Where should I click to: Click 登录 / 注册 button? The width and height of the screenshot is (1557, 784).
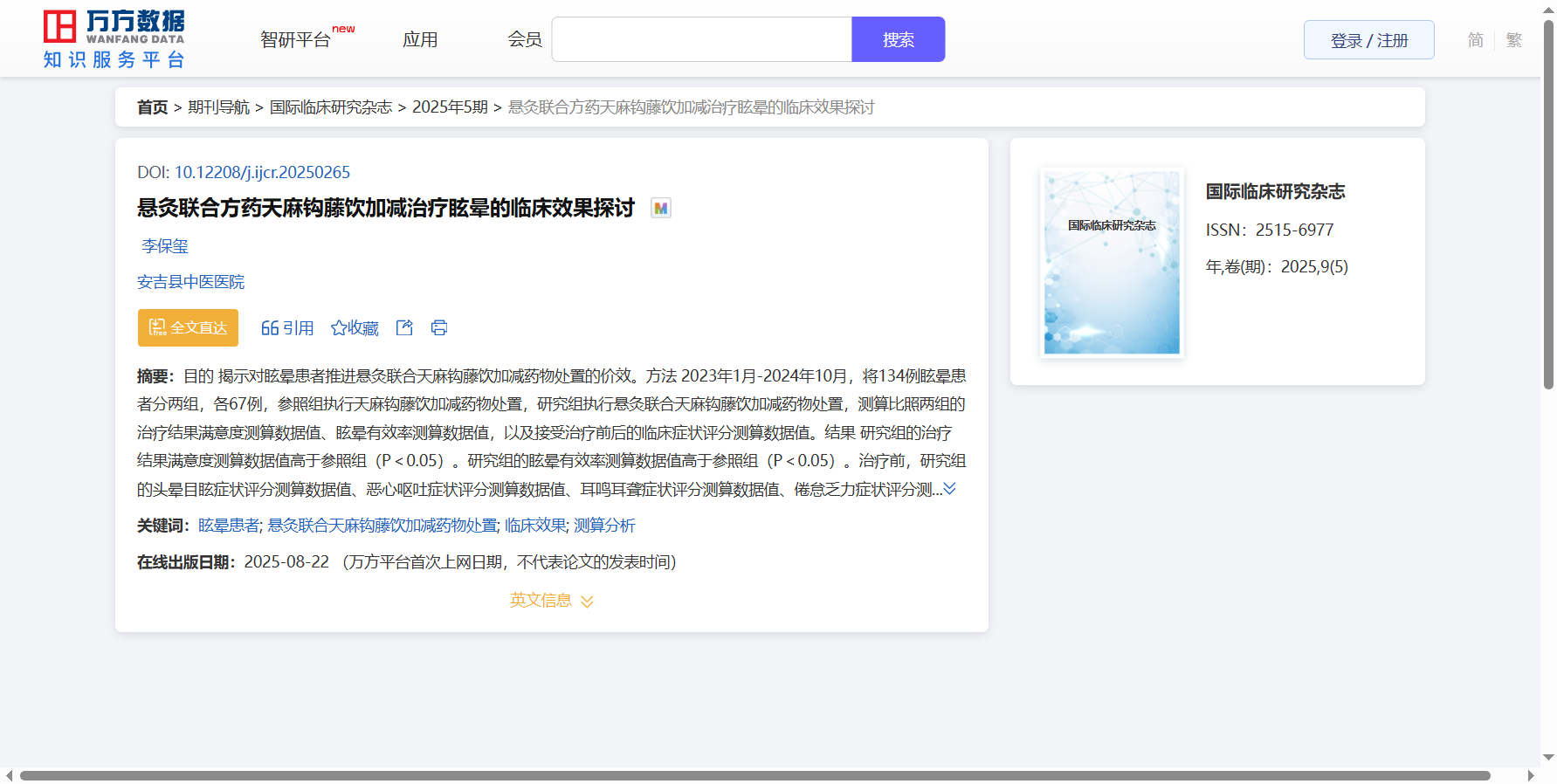coord(1368,40)
